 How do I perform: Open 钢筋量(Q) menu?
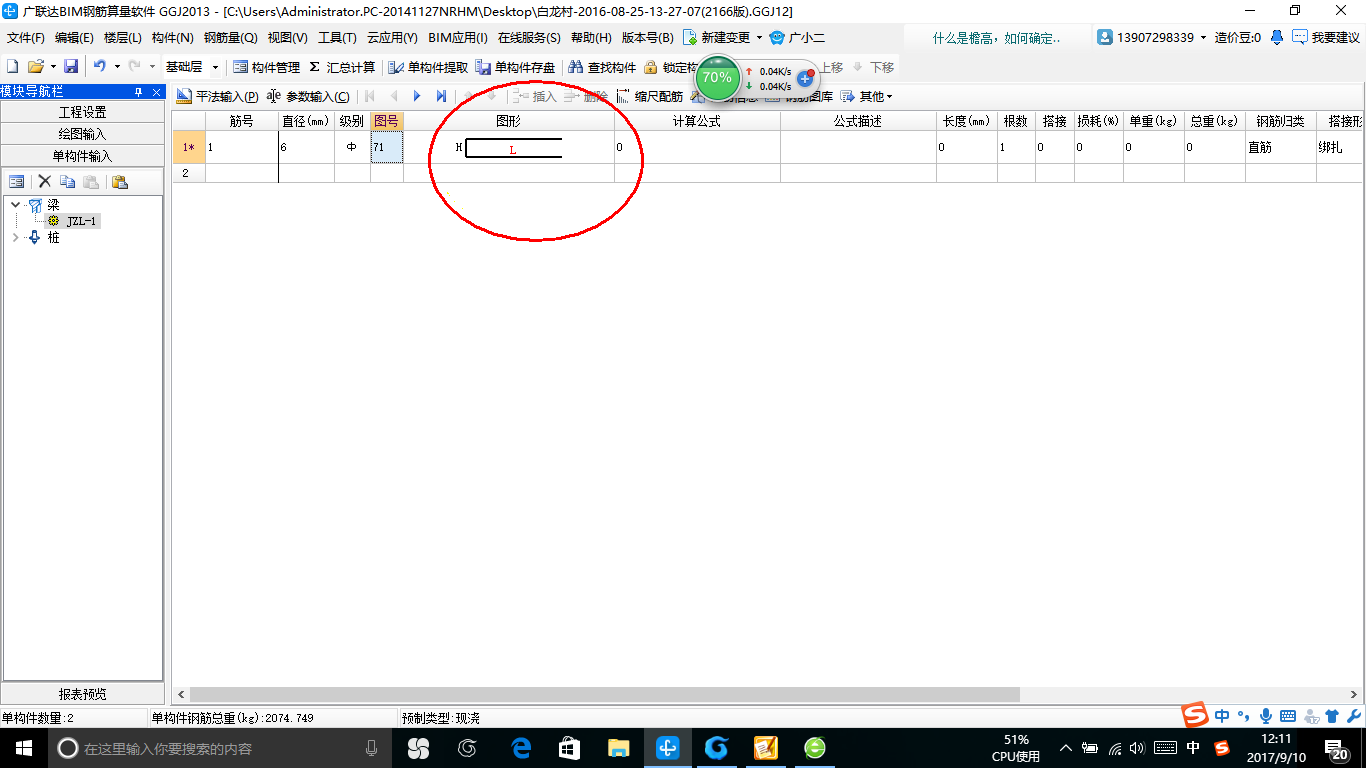pyautogui.click(x=231, y=37)
